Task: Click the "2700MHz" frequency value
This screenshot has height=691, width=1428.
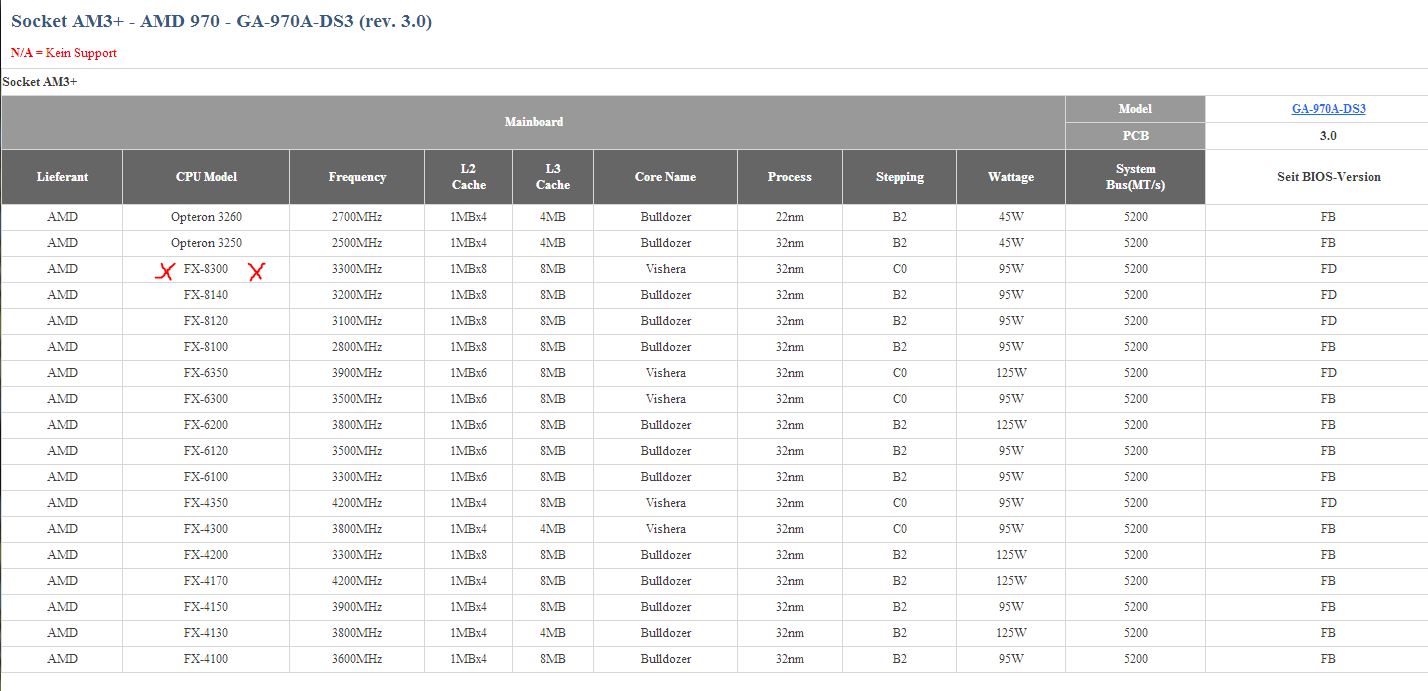Action: click(x=357, y=217)
